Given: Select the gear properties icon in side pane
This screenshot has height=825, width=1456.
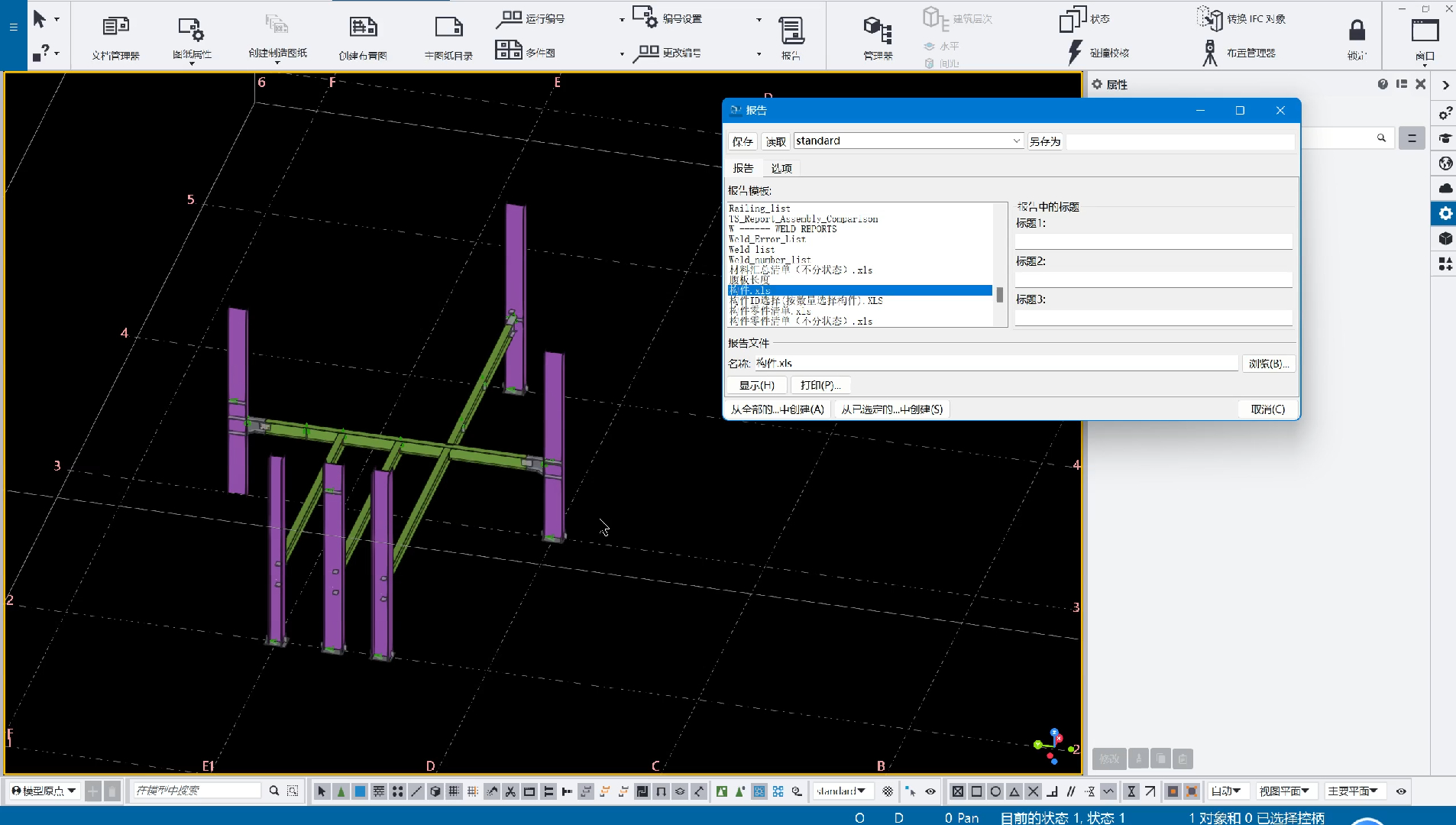Looking at the screenshot, I should tap(1445, 213).
